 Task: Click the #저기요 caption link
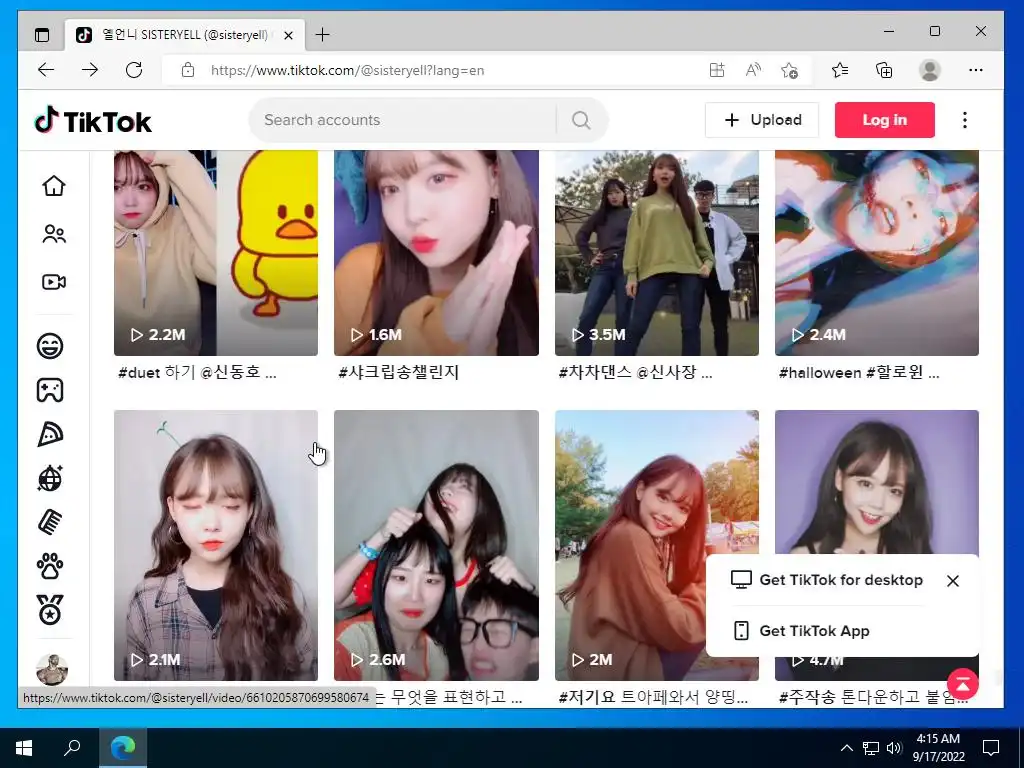click(x=653, y=697)
